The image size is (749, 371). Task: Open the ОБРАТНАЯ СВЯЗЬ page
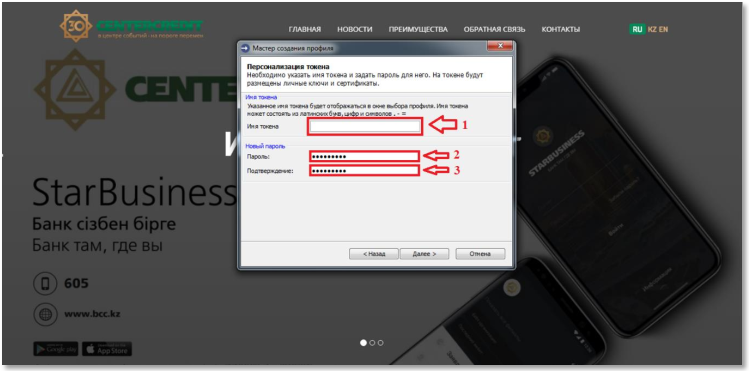point(494,30)
